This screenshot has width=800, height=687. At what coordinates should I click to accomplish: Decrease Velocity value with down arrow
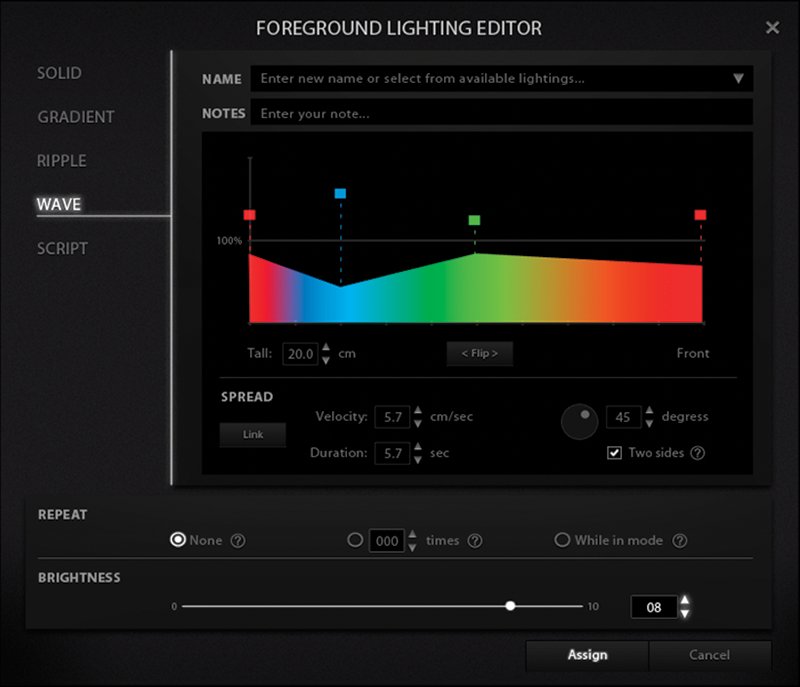pyautogui.click(x=416, y=423)
